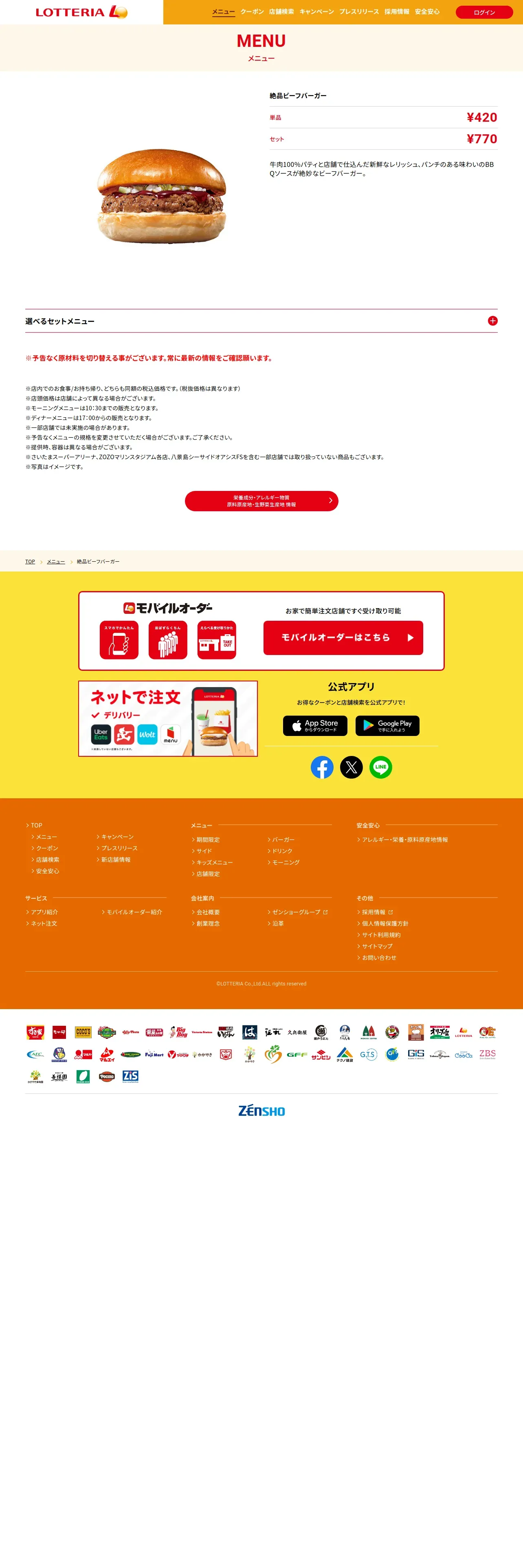Click the ログイン button
This screenshot has width=523, height=1568.
coord(484,12)
